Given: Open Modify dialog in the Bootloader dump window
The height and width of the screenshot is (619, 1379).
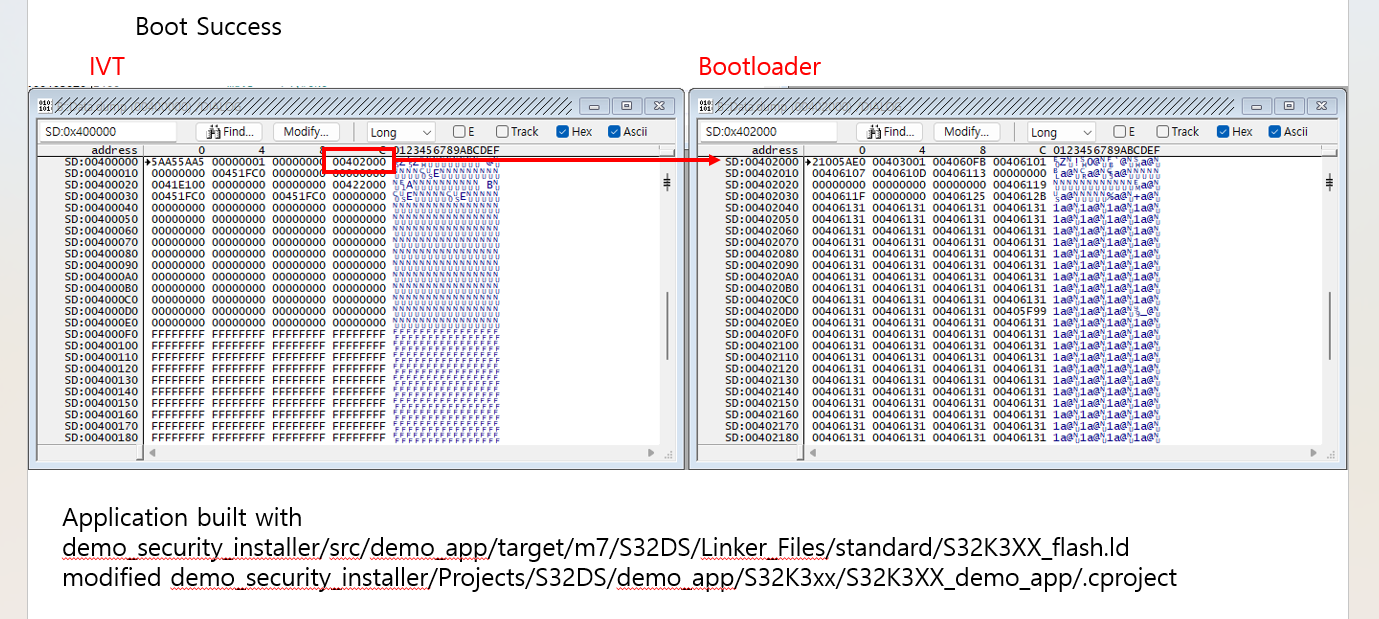Looking at the screenshot, I should pos(967,132).
